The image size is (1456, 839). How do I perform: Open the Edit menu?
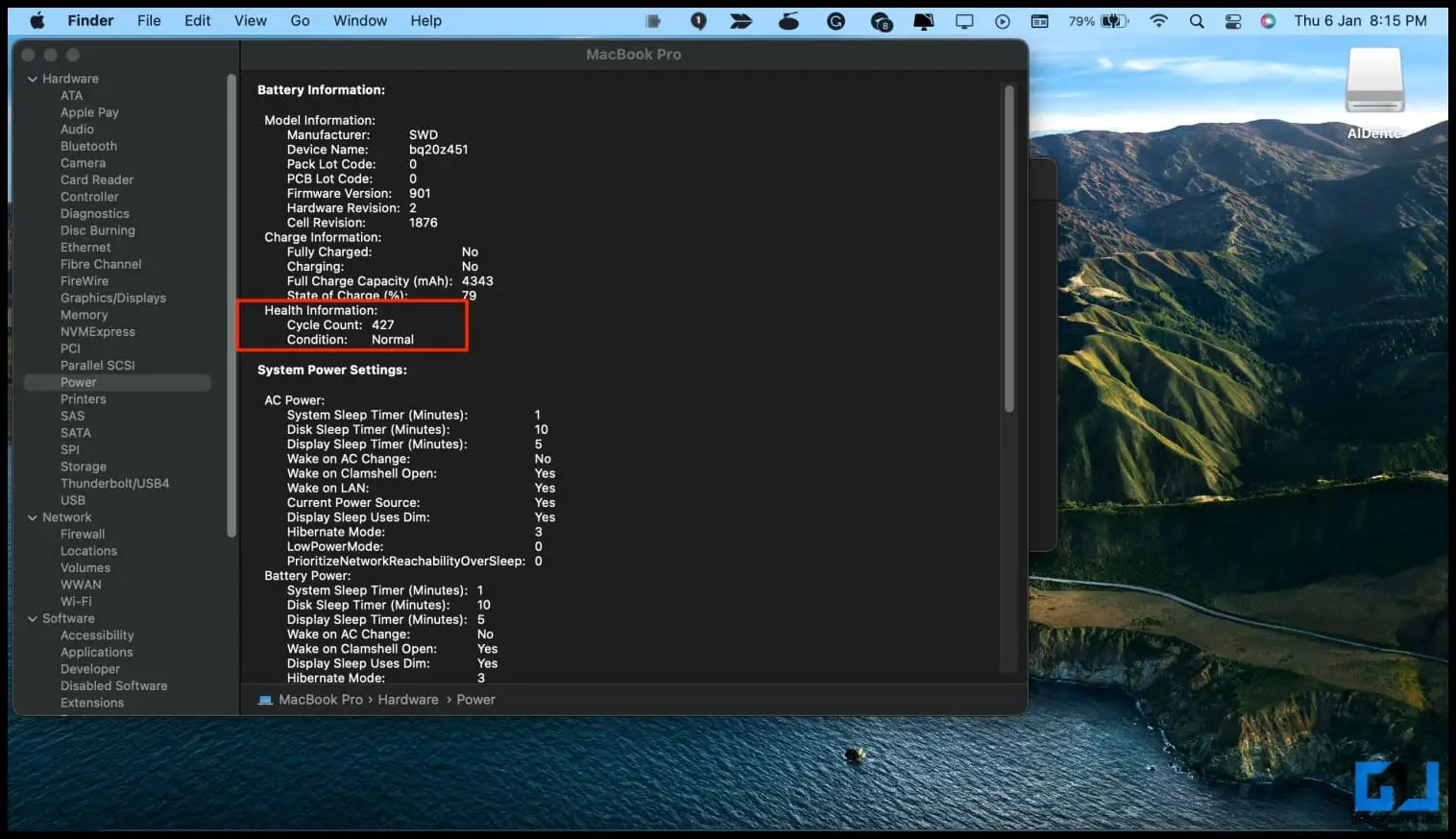(198, 20)
